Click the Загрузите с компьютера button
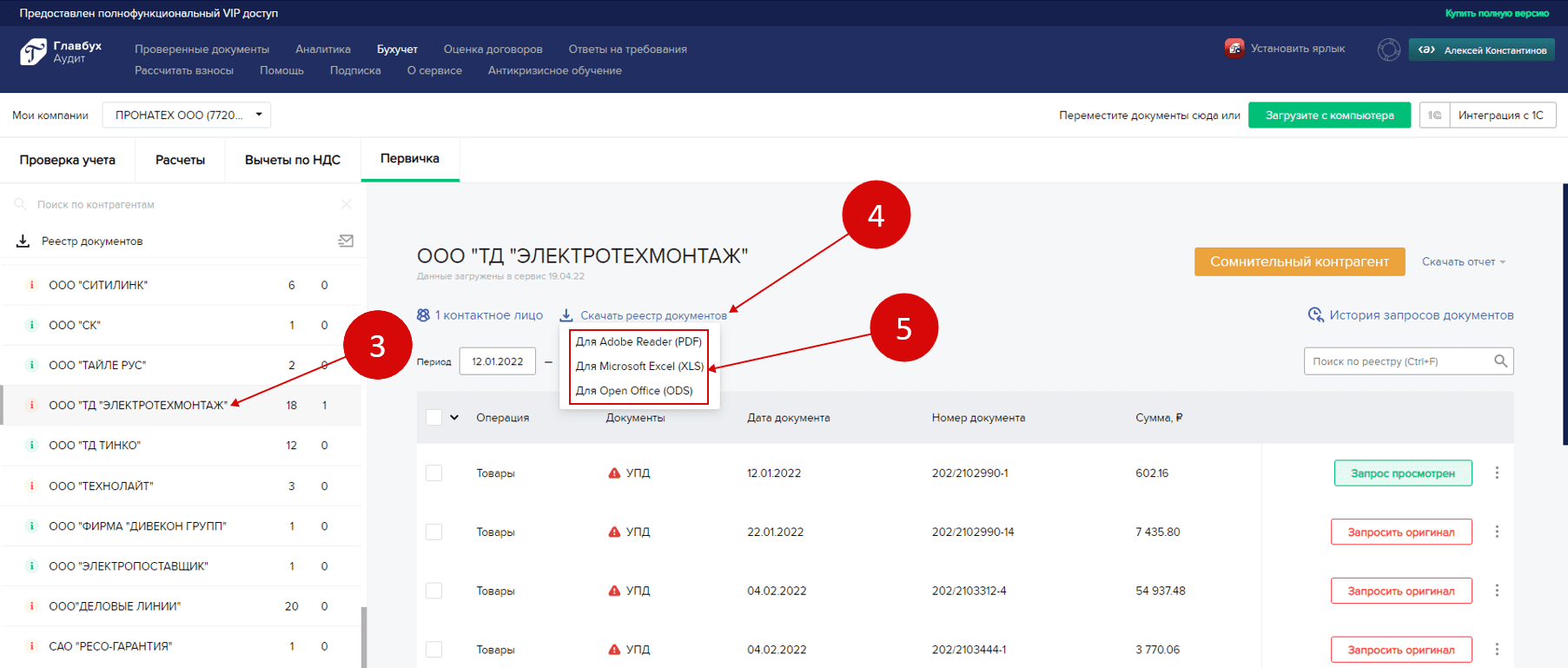 point(1329,115)
